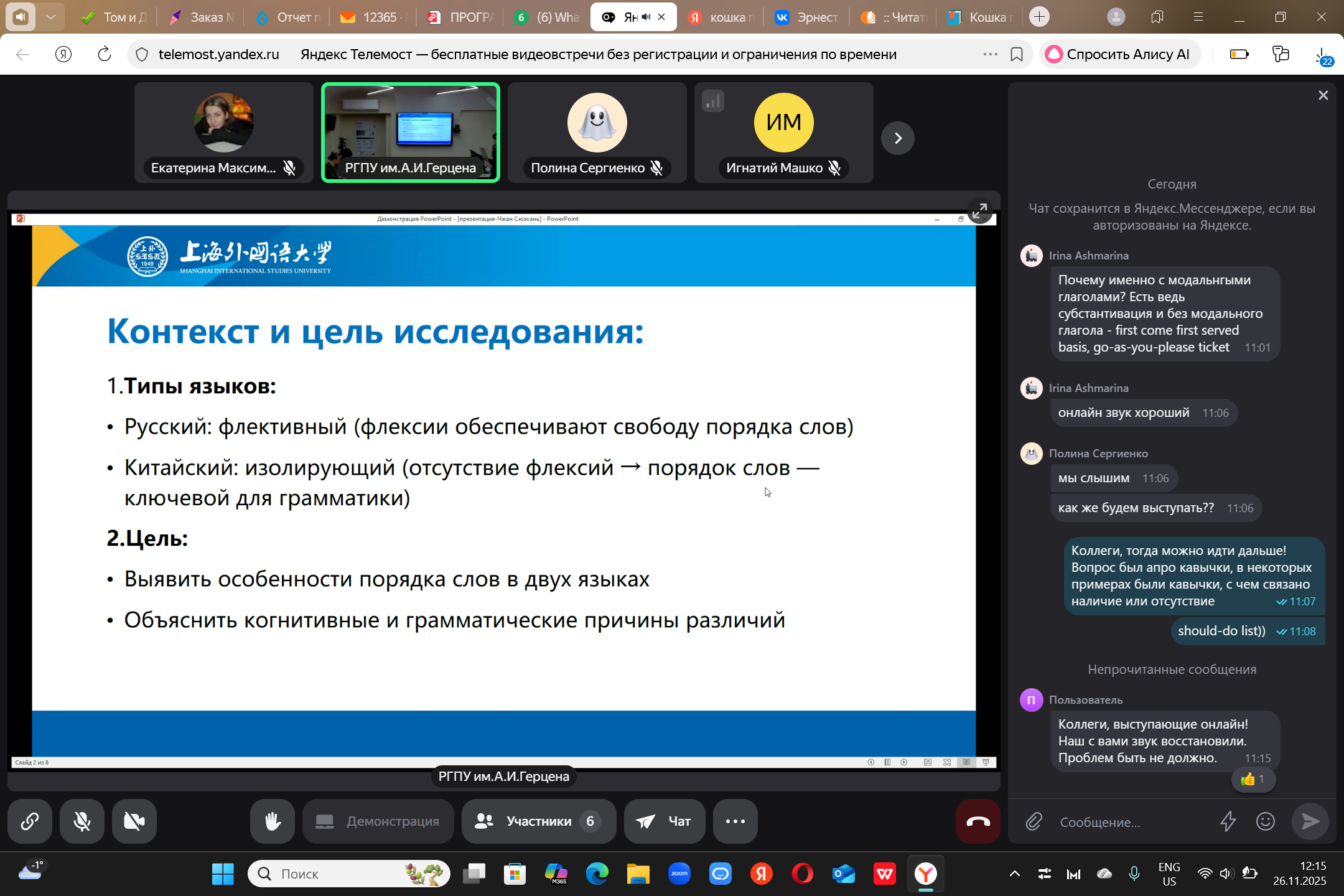Unmute the microphone in the bottom toolbar
Screen dimensions: 1344x896
[82, 821]
